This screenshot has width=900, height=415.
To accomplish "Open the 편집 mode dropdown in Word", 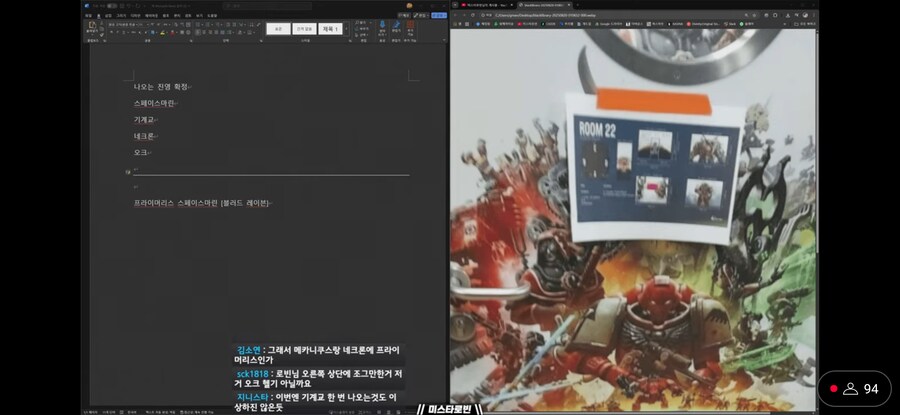I will pos(421,15).
